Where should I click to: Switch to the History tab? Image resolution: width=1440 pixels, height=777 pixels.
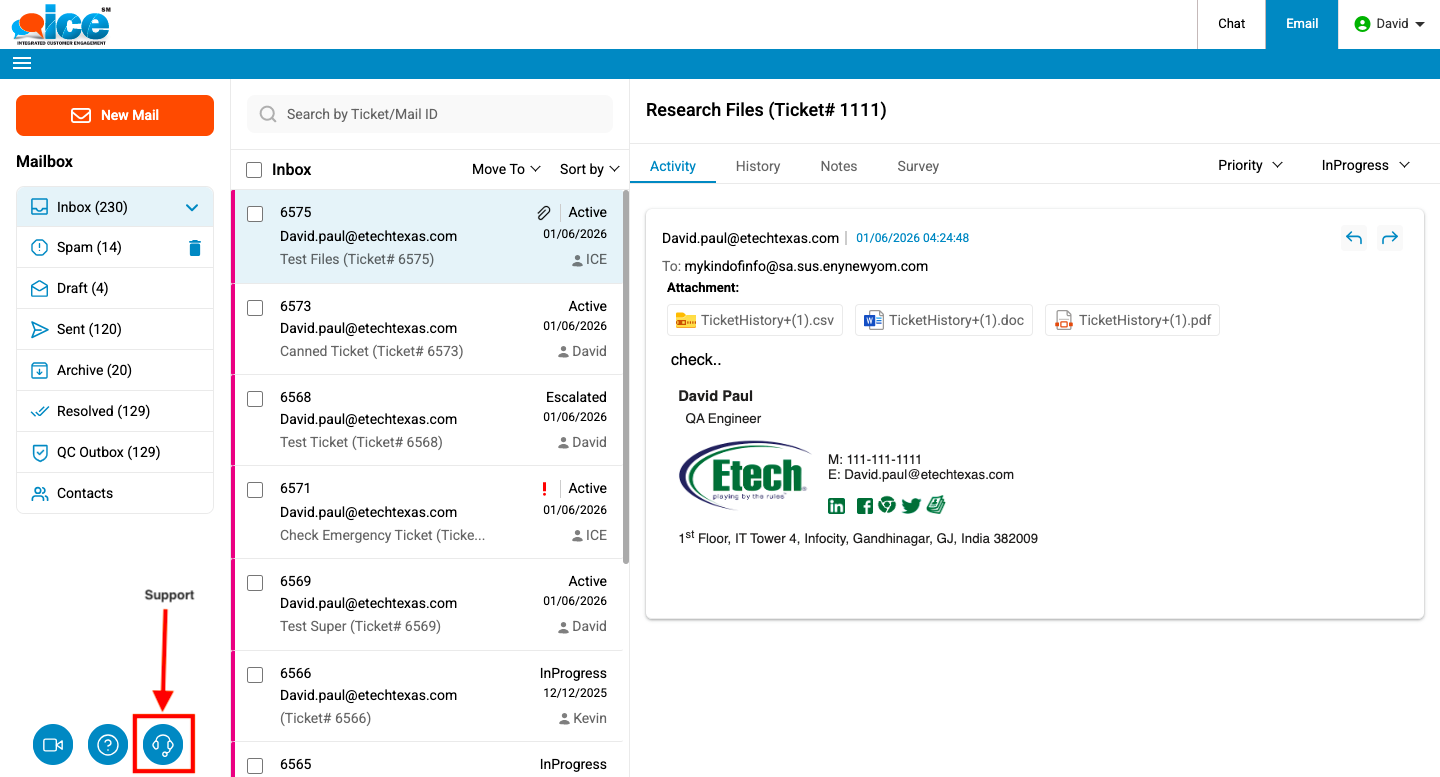click(757, 166)
